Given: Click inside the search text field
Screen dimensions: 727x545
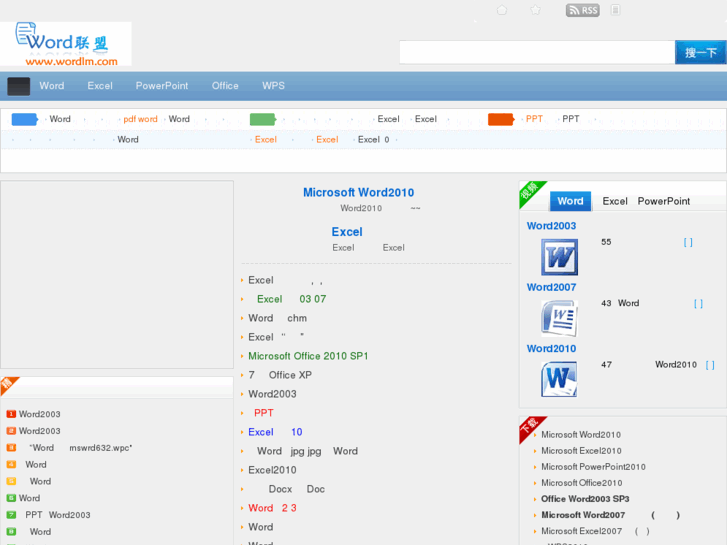Looking at the screenshot, I should pyautogui.click(x=537, y=52).
